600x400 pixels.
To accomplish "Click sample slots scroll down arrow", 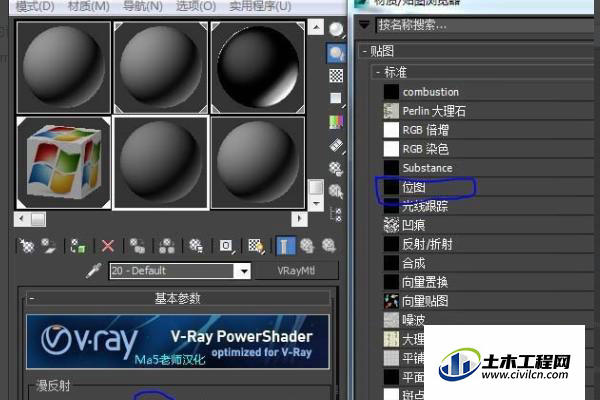I will point(316,203).
